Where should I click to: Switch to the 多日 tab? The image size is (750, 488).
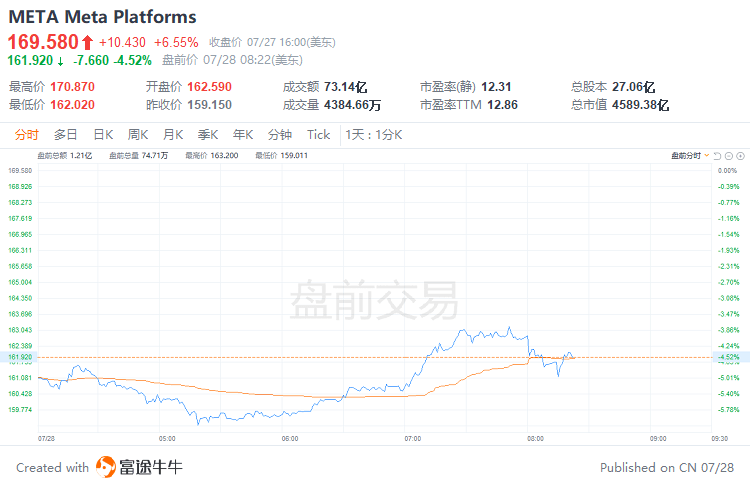pyautogui.click(x=66, y=135)
